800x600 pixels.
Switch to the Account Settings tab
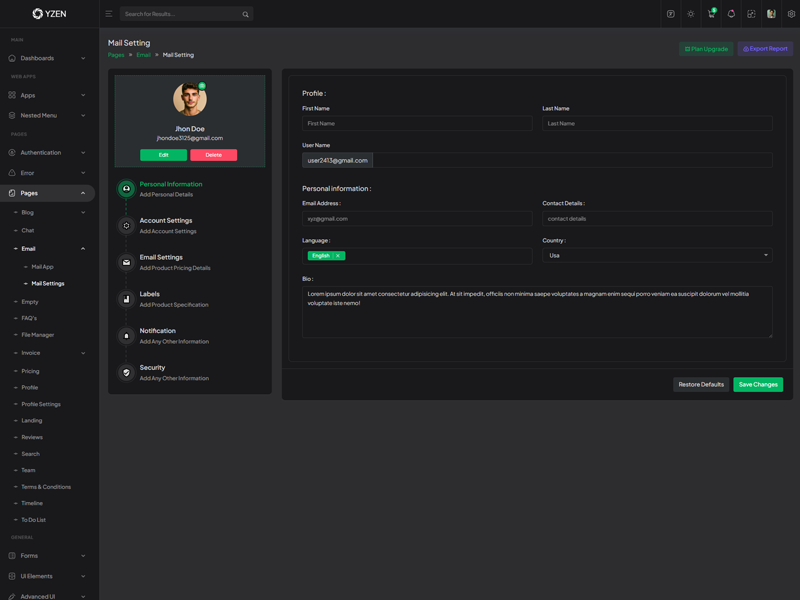[x=166, y=221]
